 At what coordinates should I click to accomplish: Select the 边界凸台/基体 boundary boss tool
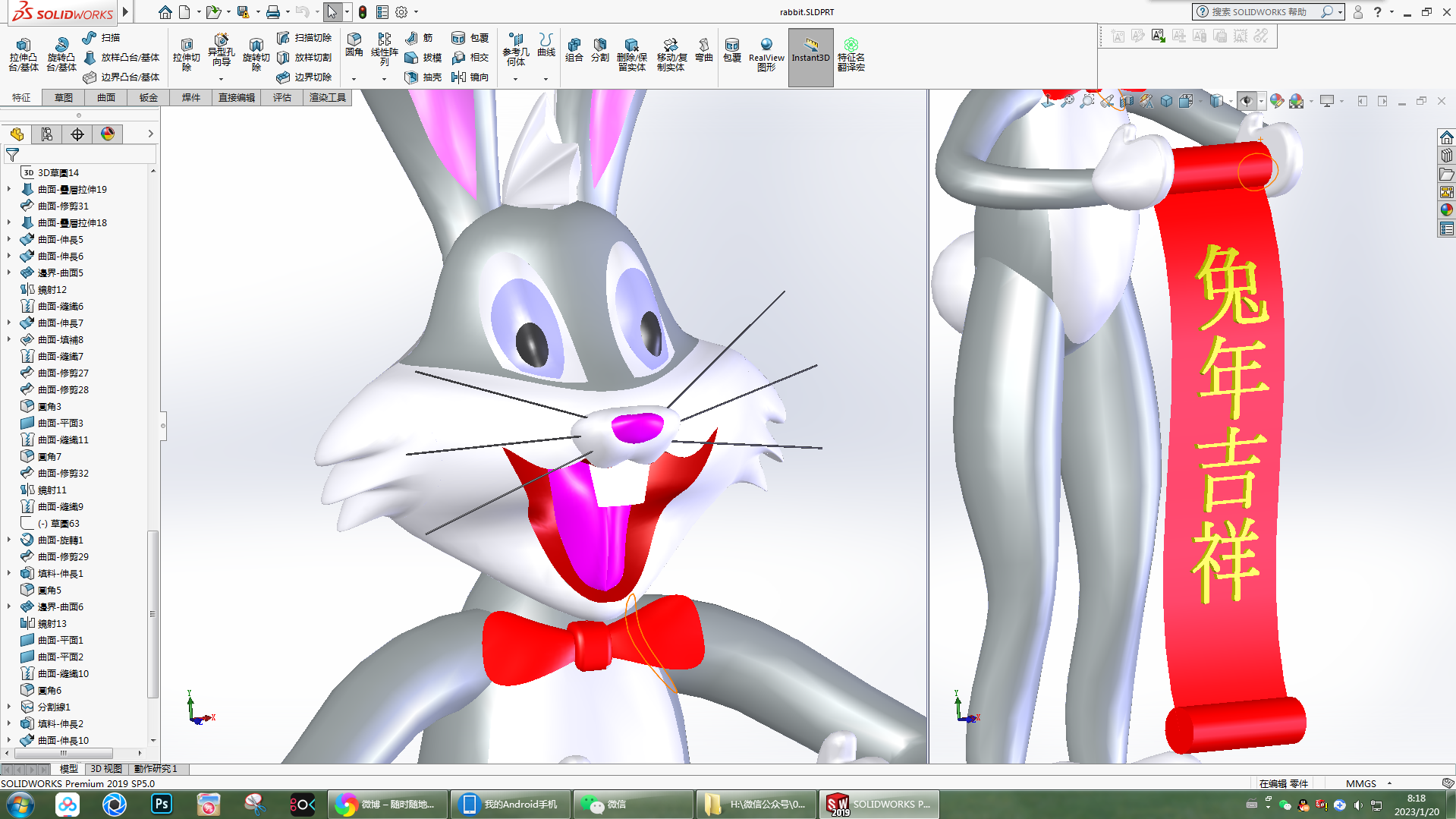click(x=121, y=77)
